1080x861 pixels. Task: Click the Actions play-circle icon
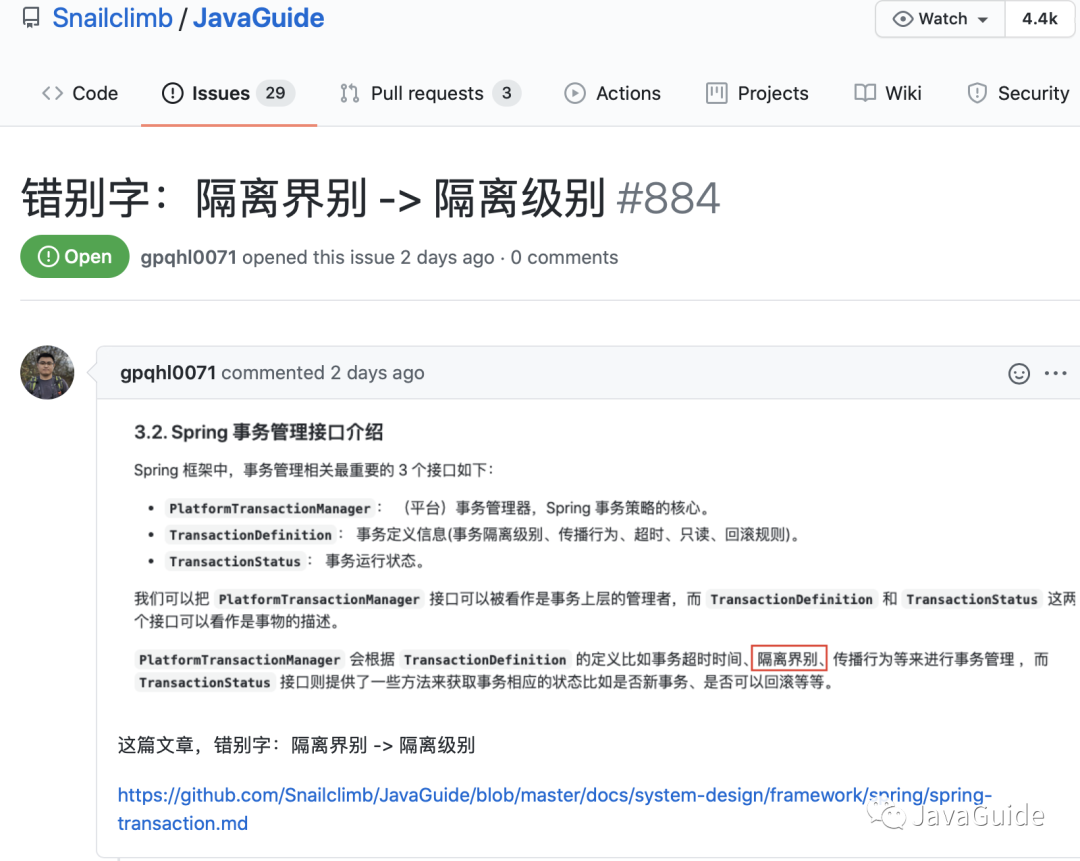[x=574, y=93]
